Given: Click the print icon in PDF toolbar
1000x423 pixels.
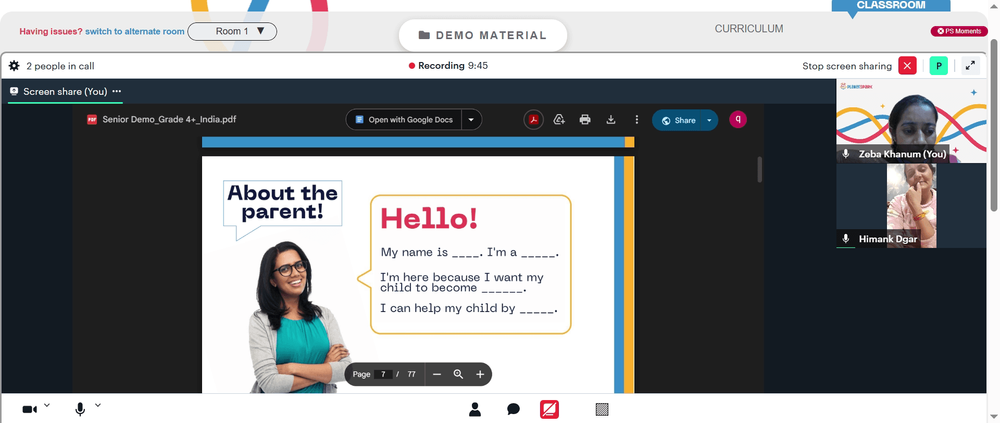Looking at the screenshot, I should 585,119.
